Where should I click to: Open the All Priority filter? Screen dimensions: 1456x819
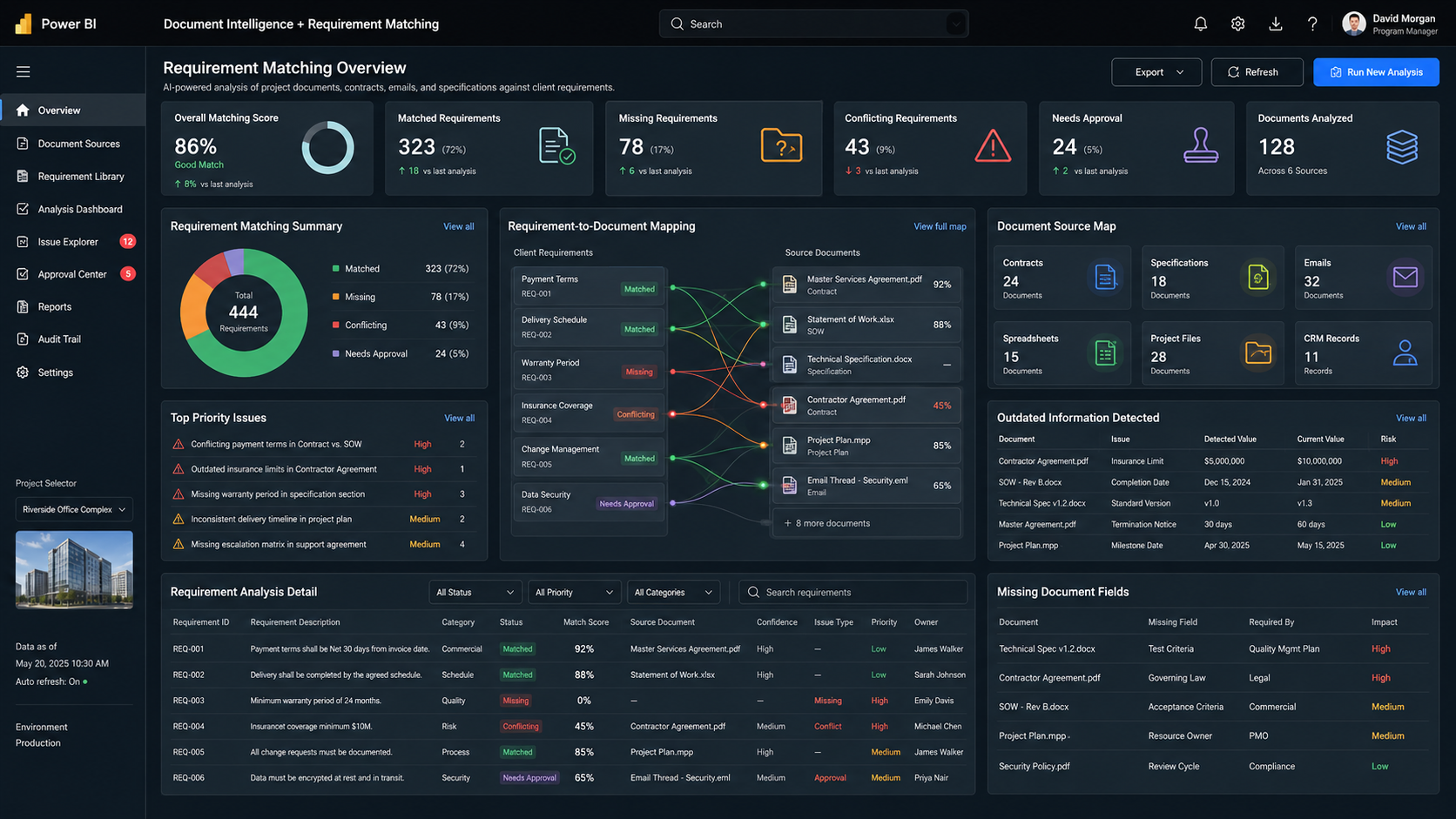tap(574, 593)
